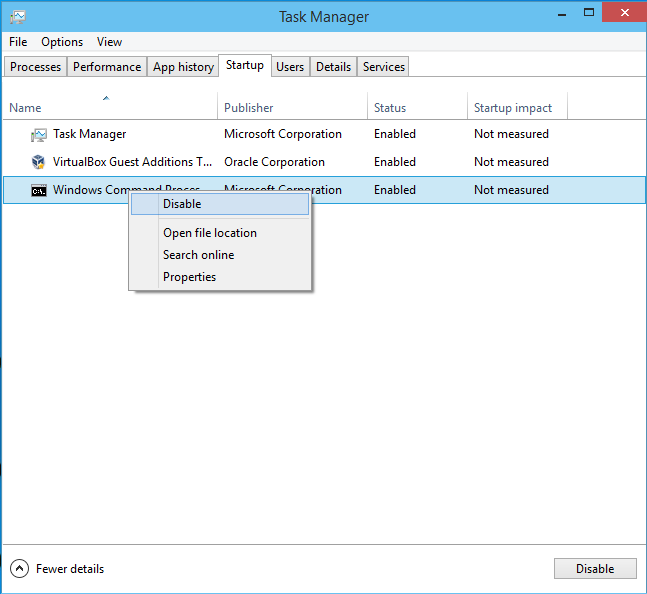Maximize the Task Manager window

click(x=589, y=13)
